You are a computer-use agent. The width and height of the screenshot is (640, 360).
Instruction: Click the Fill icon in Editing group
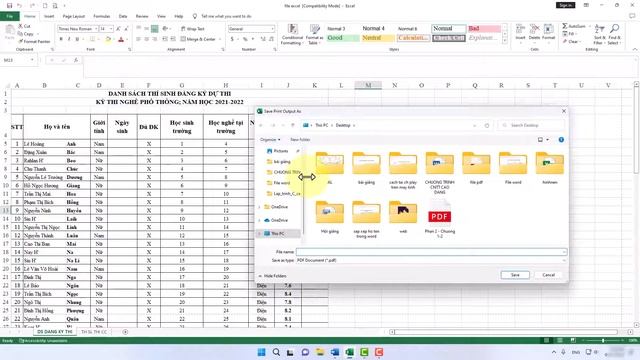point(565,34)
